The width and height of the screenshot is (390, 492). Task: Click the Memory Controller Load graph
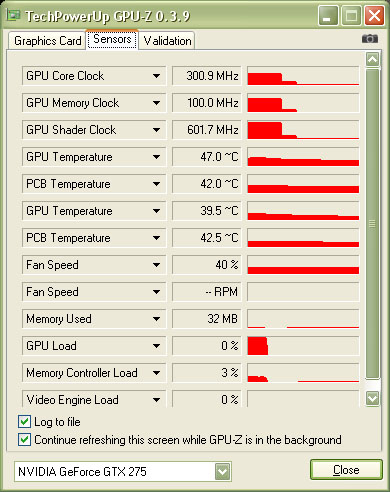(x=303, y=373)
